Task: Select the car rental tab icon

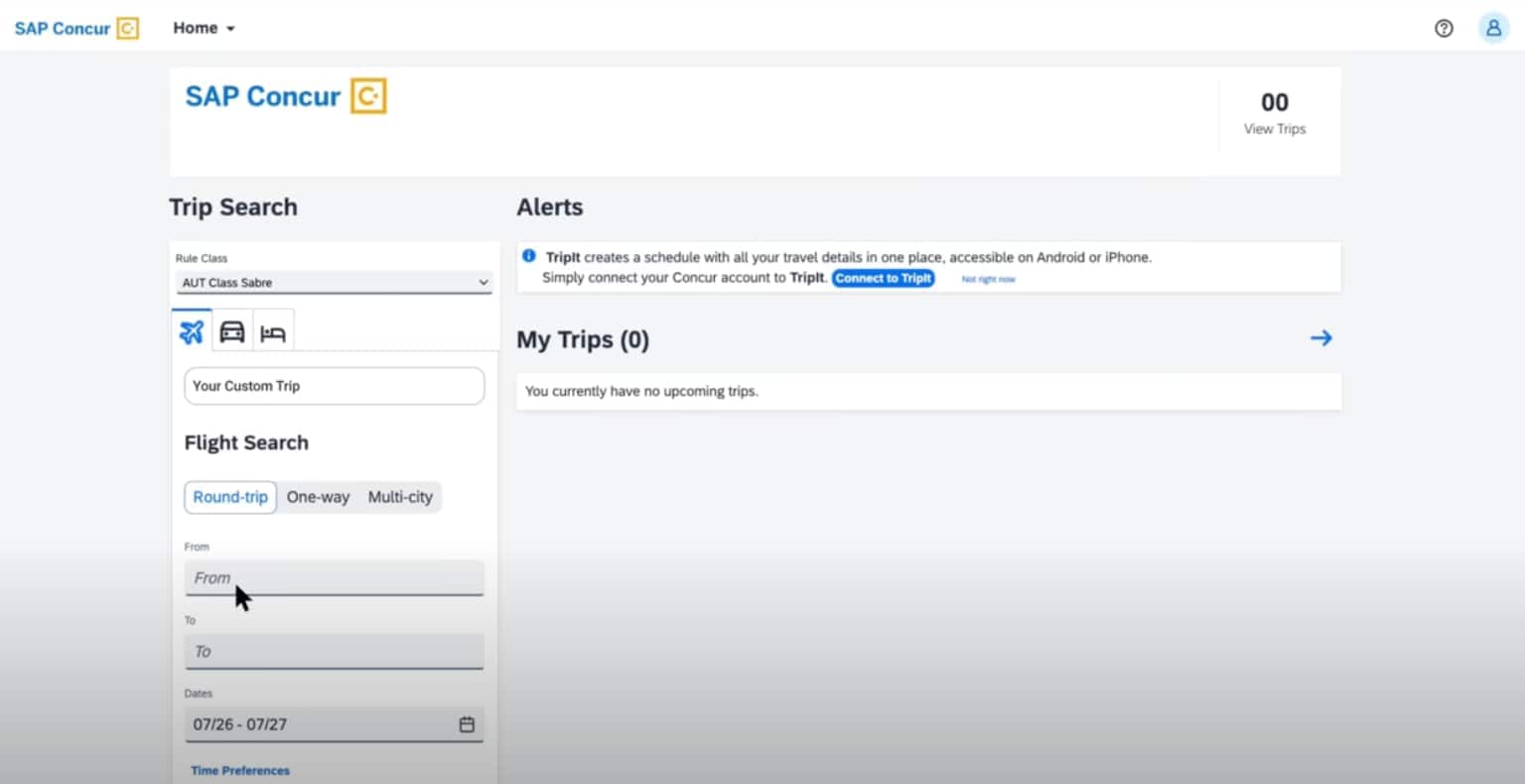Action: 232,331
